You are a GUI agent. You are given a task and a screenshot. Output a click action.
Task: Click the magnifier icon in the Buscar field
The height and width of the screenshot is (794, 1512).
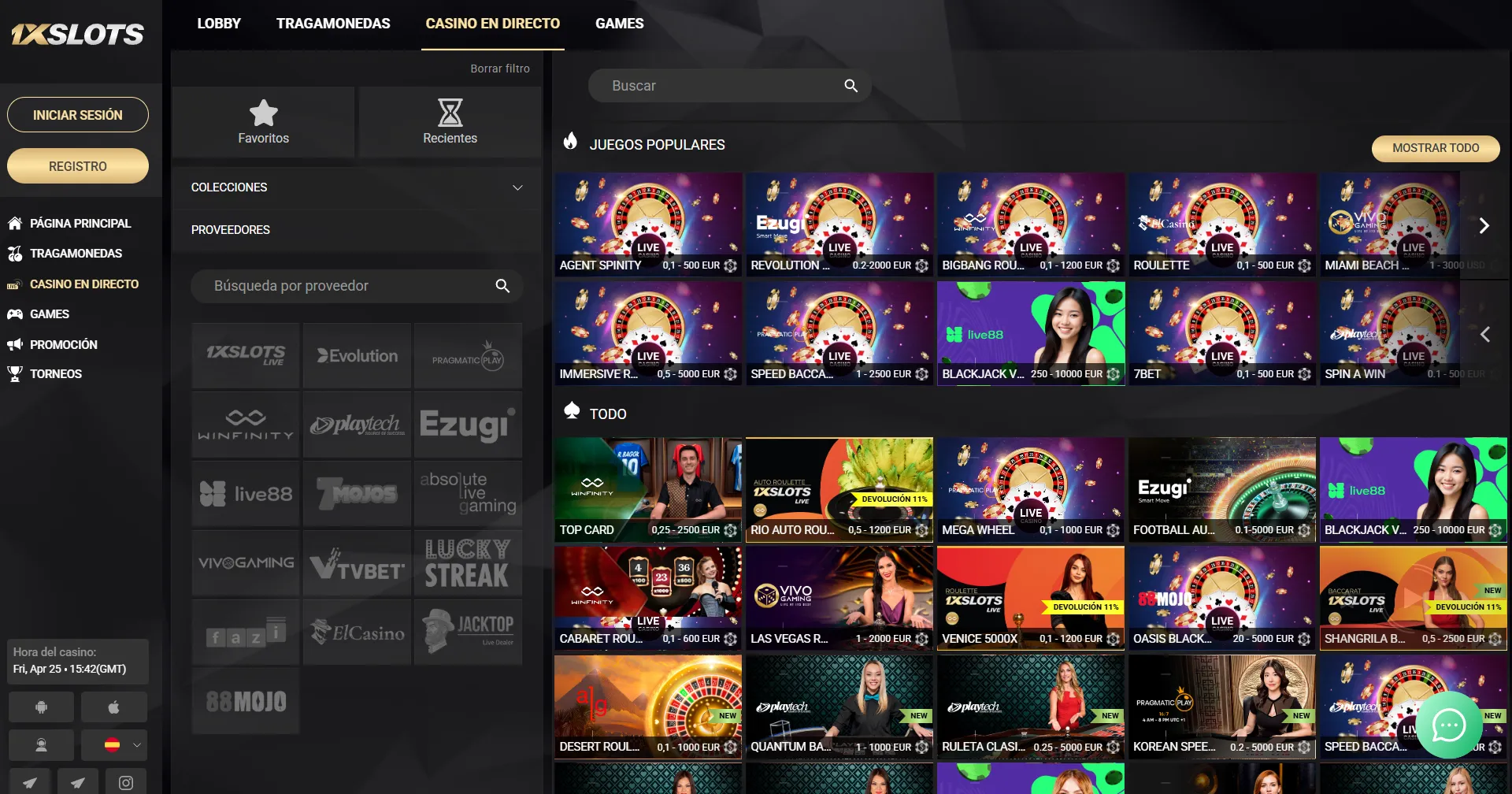(x=850, y=86)
